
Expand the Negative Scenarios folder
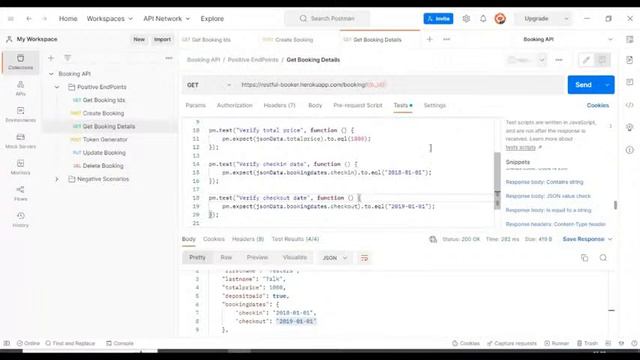[57, 179]
